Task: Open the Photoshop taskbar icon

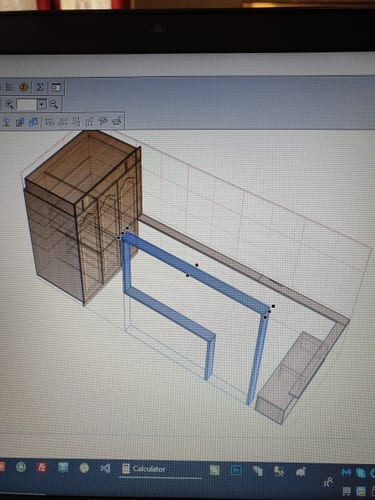Action: (236, 470)
